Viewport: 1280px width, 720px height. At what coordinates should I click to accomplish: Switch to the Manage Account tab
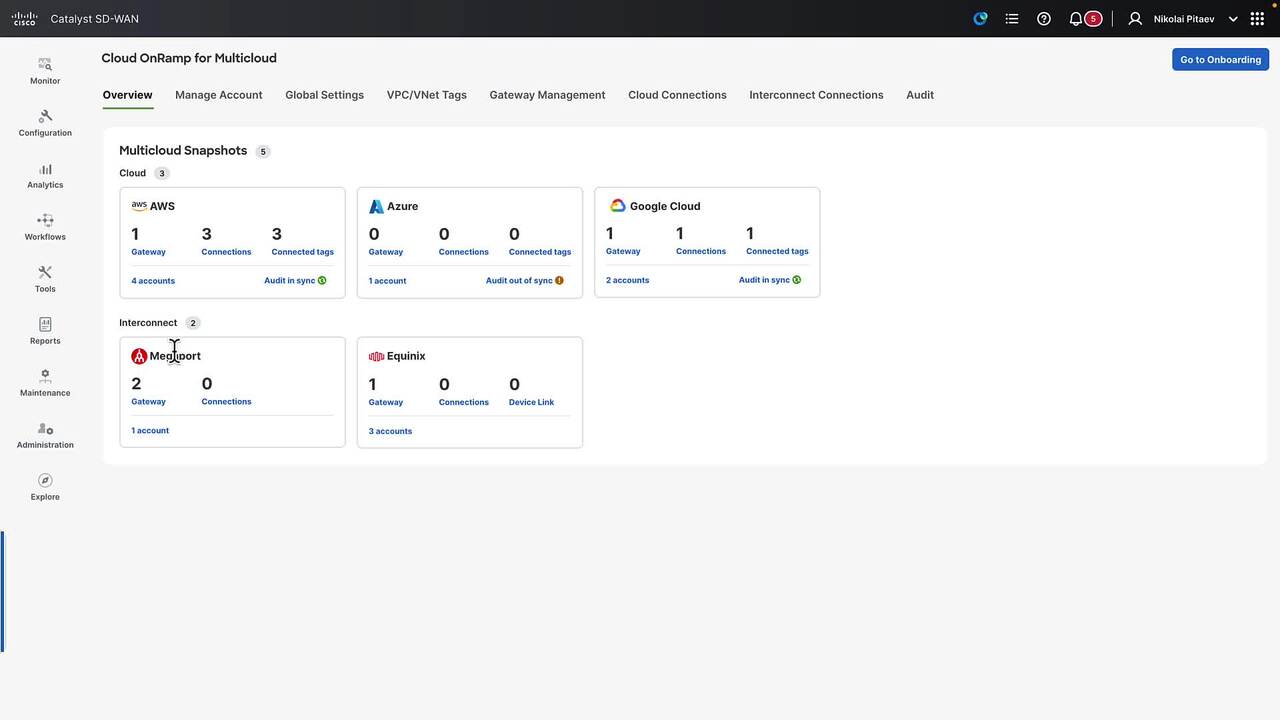click(218, 95)
